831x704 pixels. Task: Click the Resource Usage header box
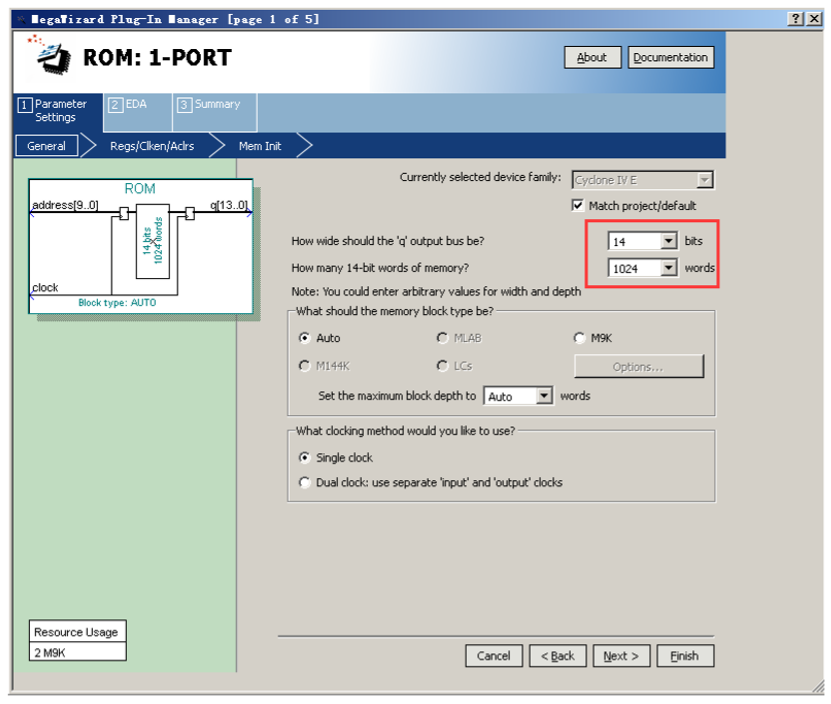77,631
